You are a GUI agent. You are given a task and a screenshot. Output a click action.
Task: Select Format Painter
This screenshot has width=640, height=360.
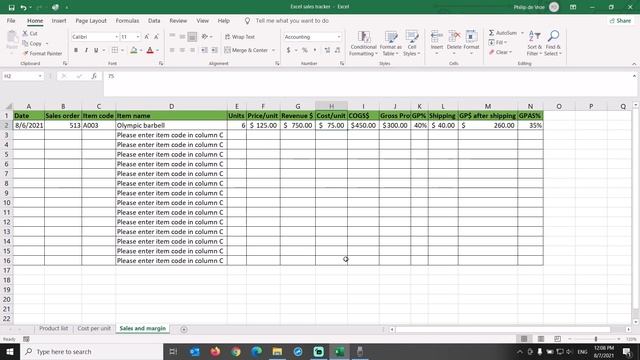[42, 53]
